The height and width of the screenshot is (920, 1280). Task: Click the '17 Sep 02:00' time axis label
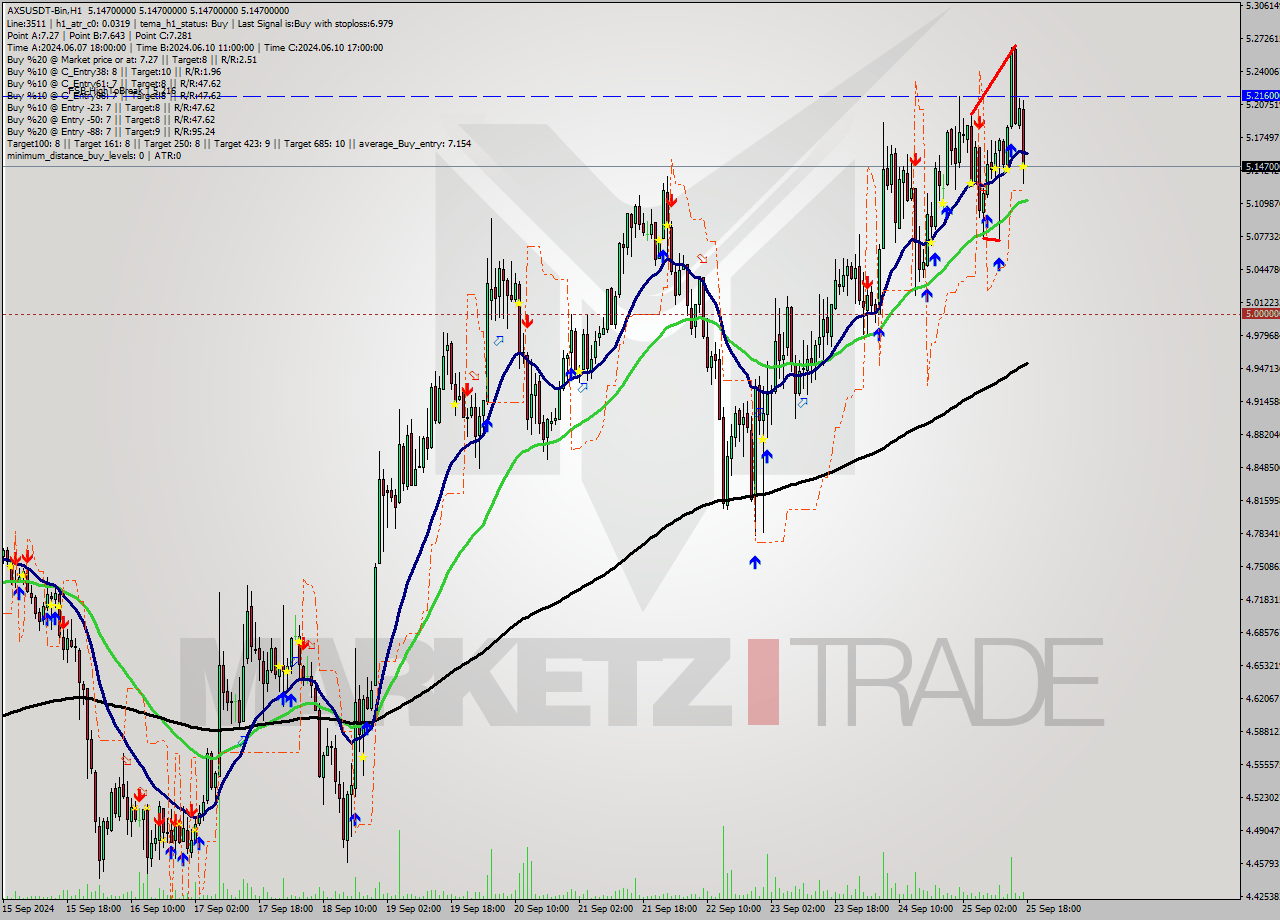pos(221,909)
